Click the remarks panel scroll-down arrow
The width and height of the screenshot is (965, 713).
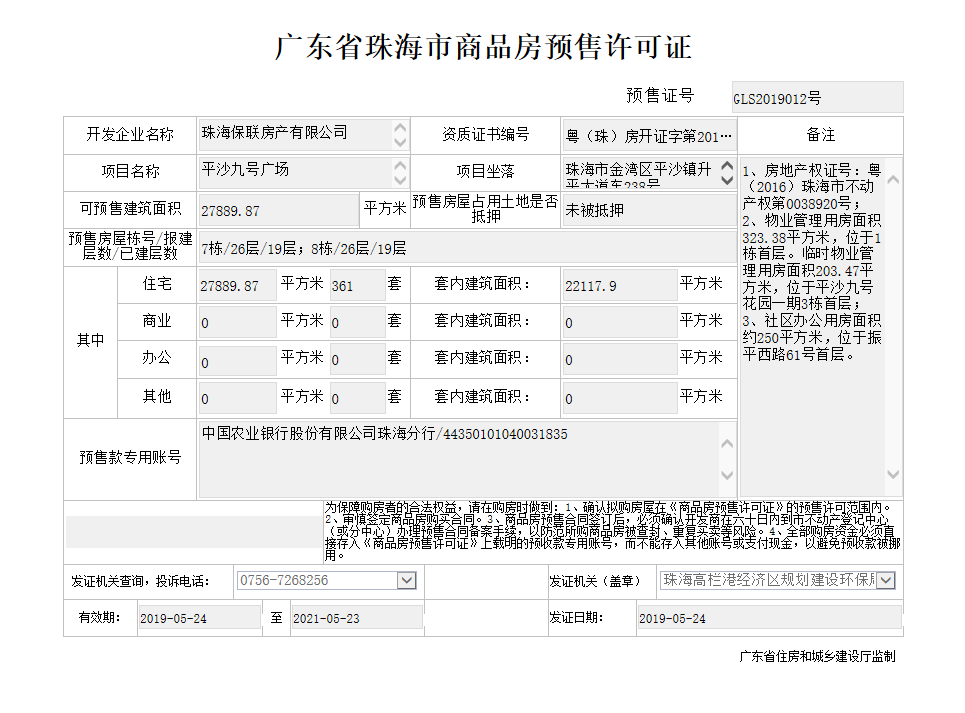tap(893, 476)
